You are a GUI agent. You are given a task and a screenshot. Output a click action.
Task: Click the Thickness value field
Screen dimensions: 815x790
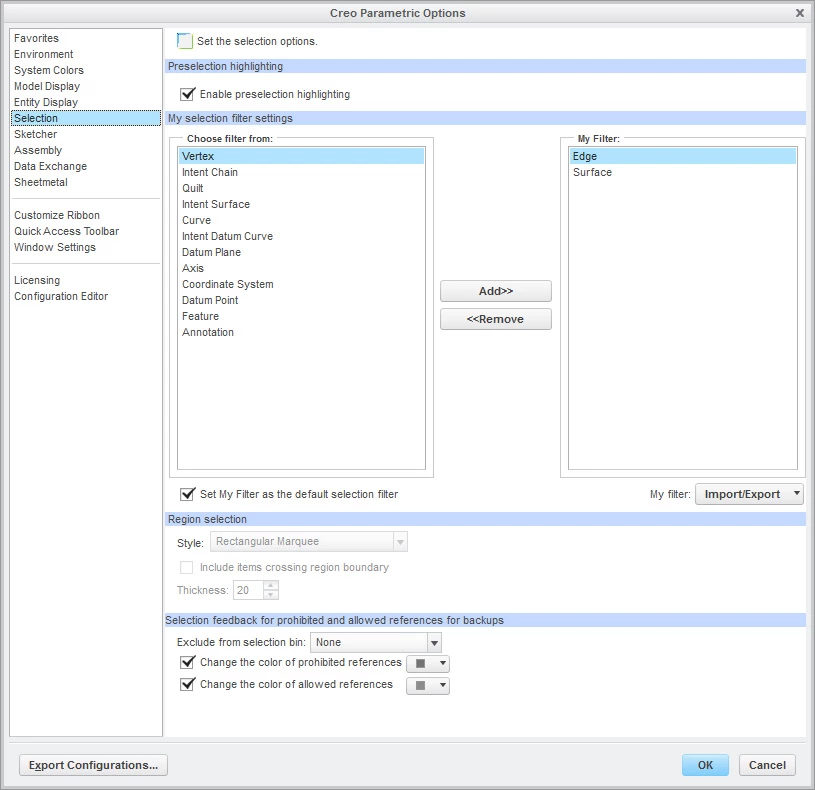248,590
